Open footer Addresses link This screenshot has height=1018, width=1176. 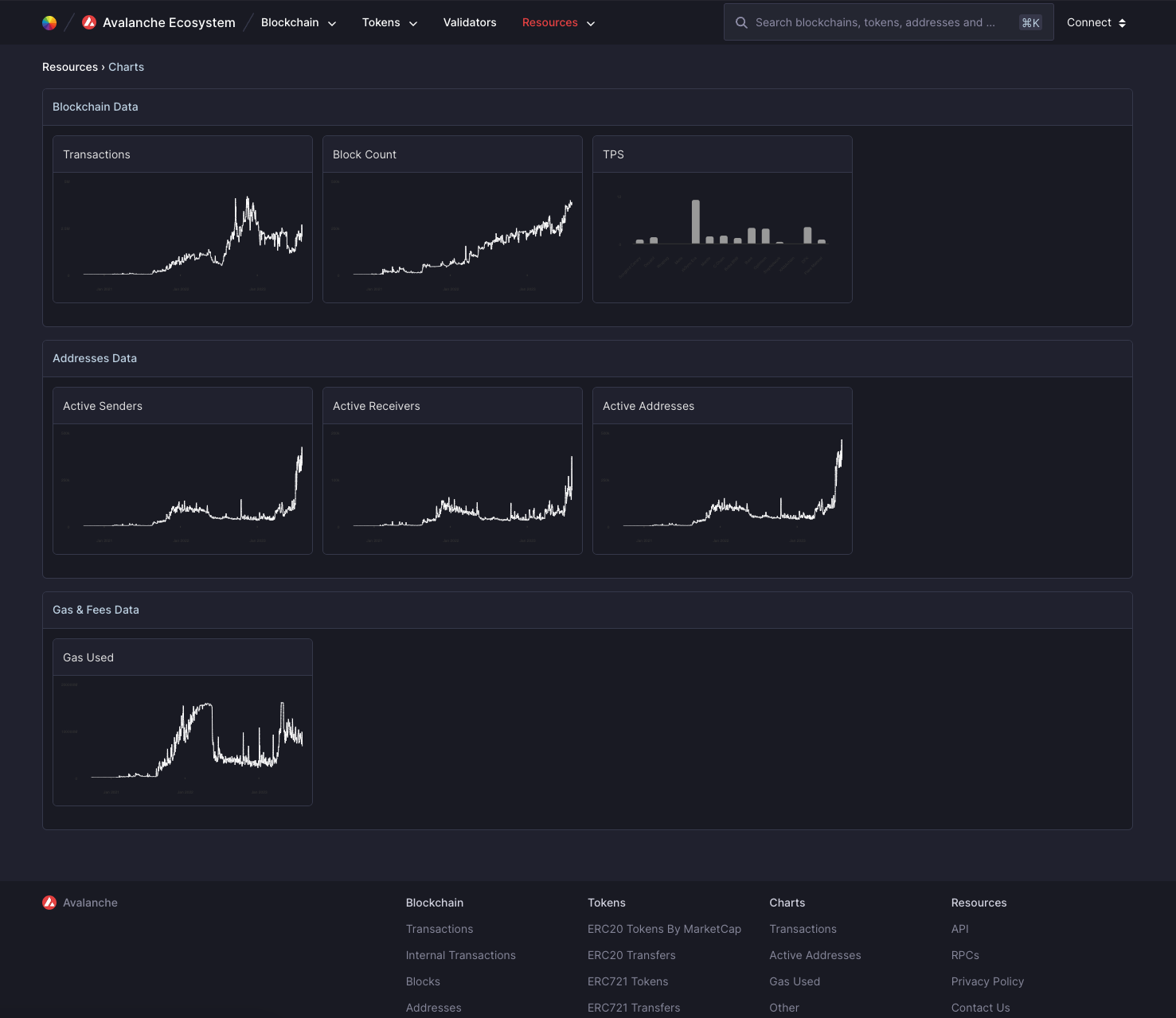434,1008
